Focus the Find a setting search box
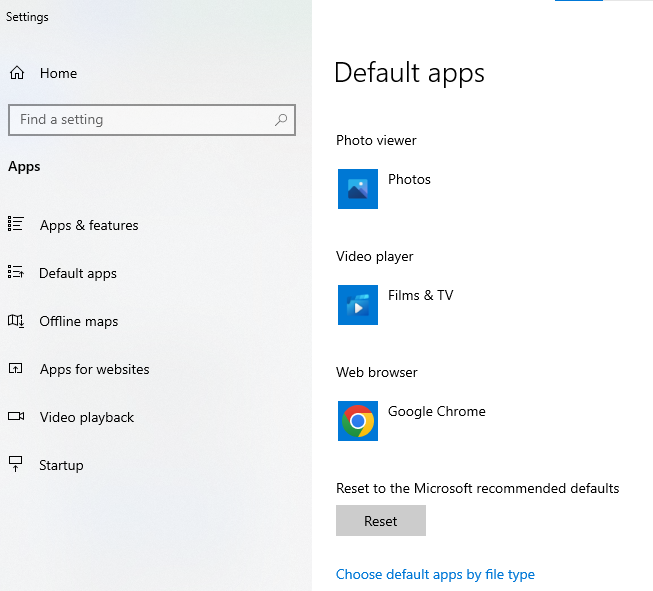Image resolution: width=653 pixels, height=591 pixels. coord(152,120)
